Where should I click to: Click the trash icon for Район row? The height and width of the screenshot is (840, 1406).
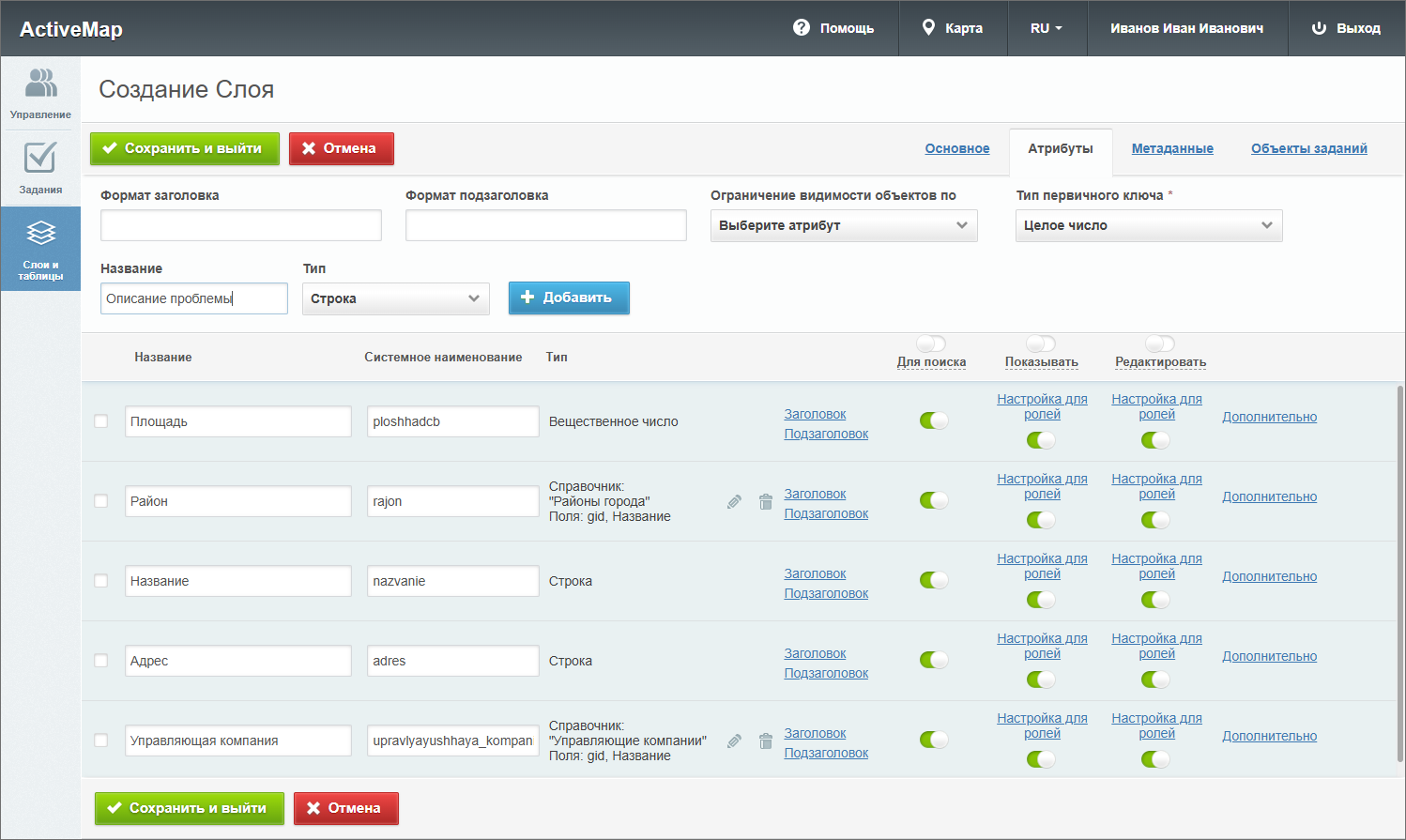pyautogui.click(x=766, y=502)
